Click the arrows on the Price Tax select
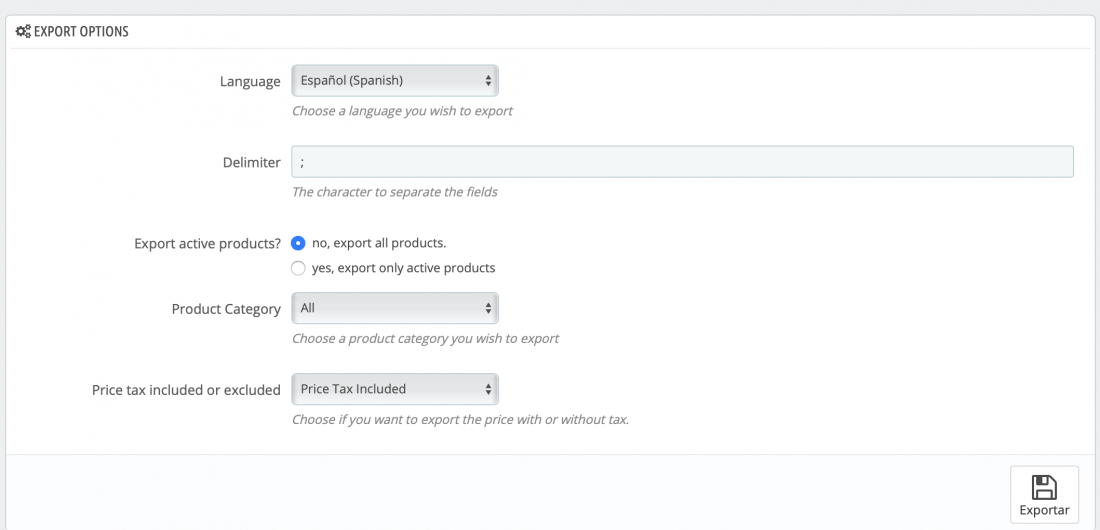The image size is (1100, 530). pos(488,389)
